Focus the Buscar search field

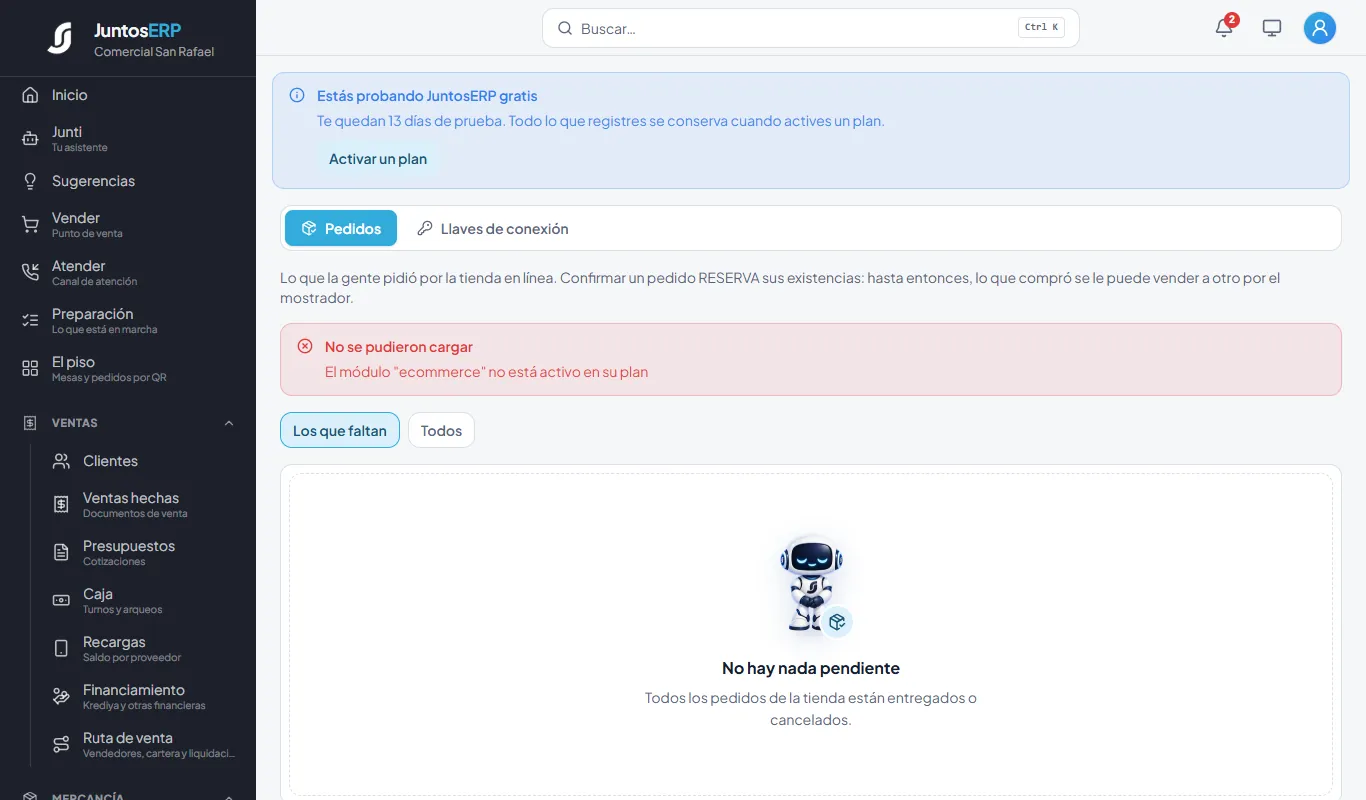tap(811, 28)
